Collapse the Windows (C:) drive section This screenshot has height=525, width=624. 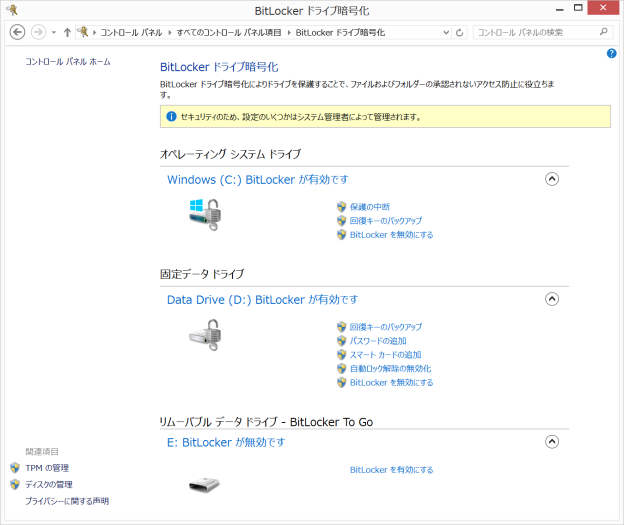pos(552,179)
